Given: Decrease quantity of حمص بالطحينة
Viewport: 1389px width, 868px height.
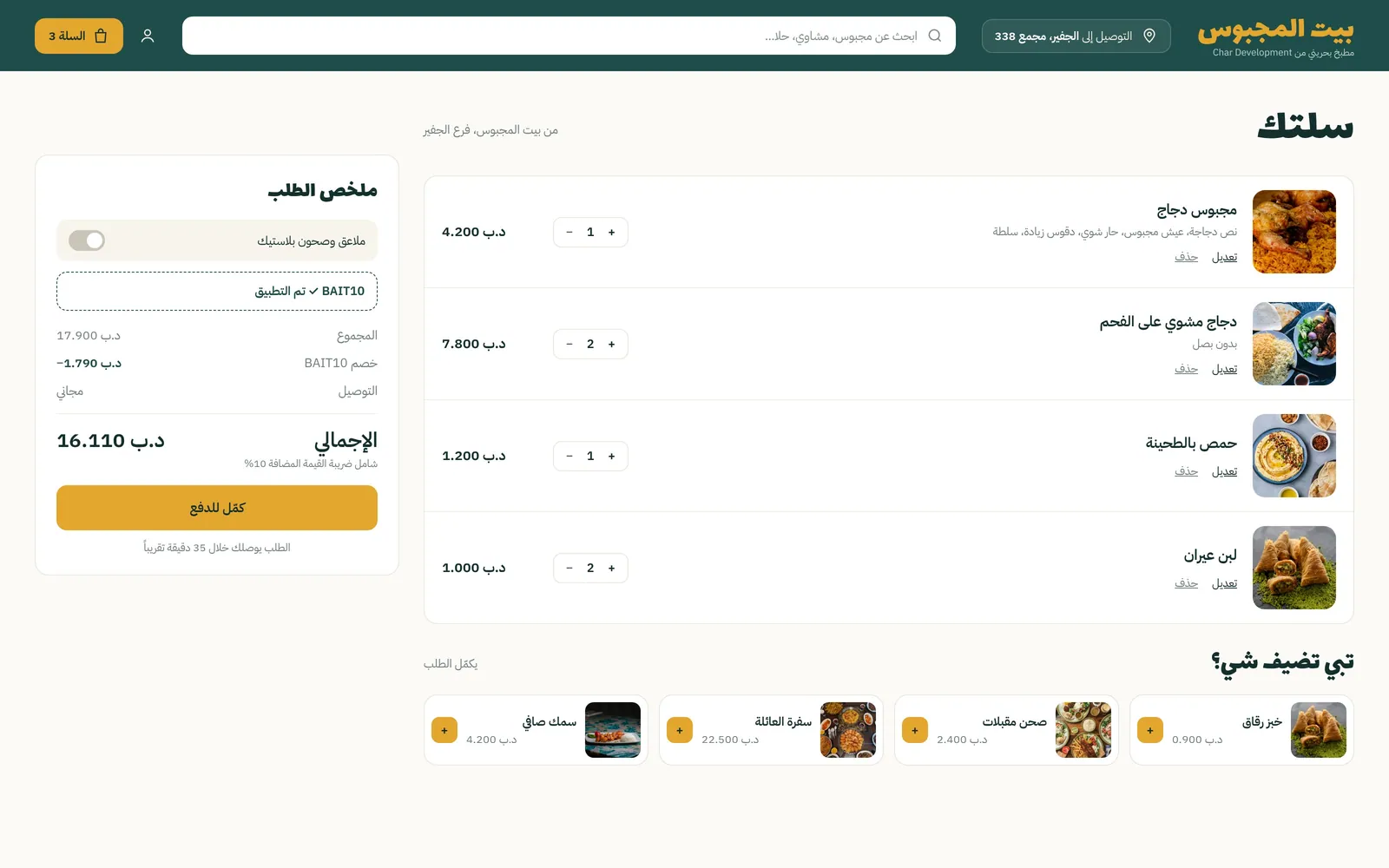Looking at the screenshot, I should pos(569,457).
